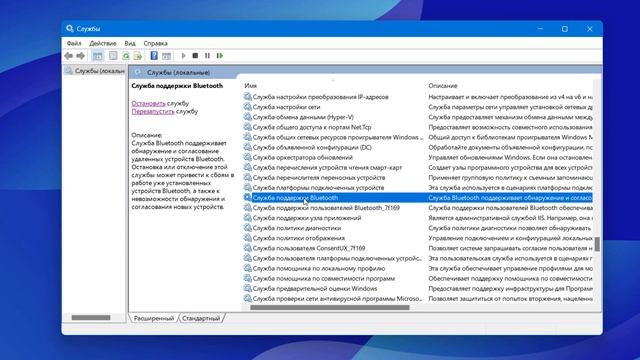Switch to the Расширенный tab
This screenshot has width=640, height=360.
153,318
